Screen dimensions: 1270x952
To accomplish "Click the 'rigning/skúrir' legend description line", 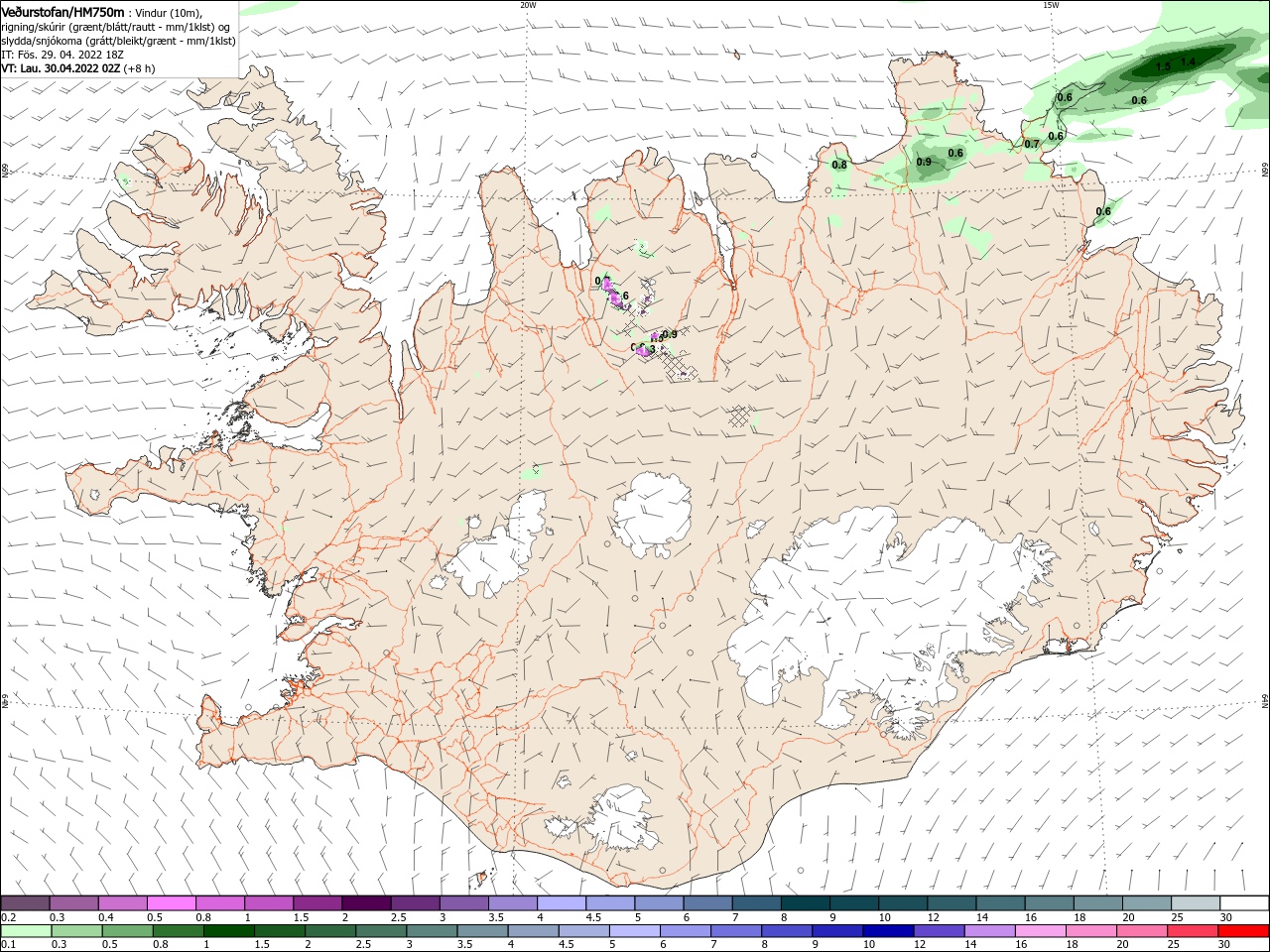I will [x=116, y=27].
